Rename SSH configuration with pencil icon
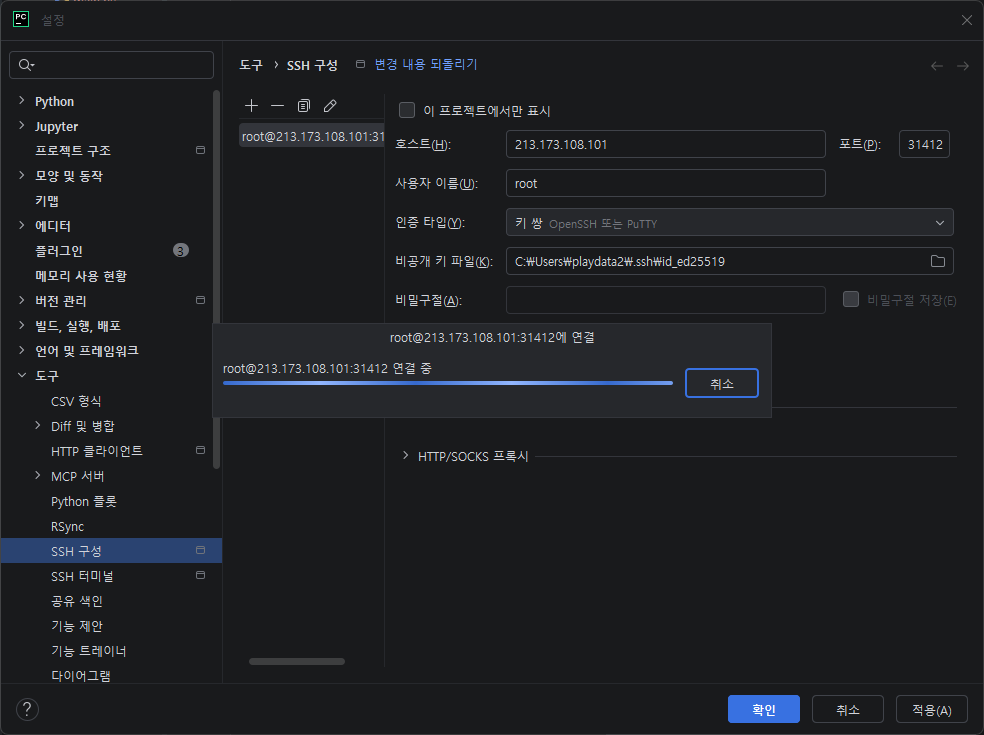 click(330, 105)
